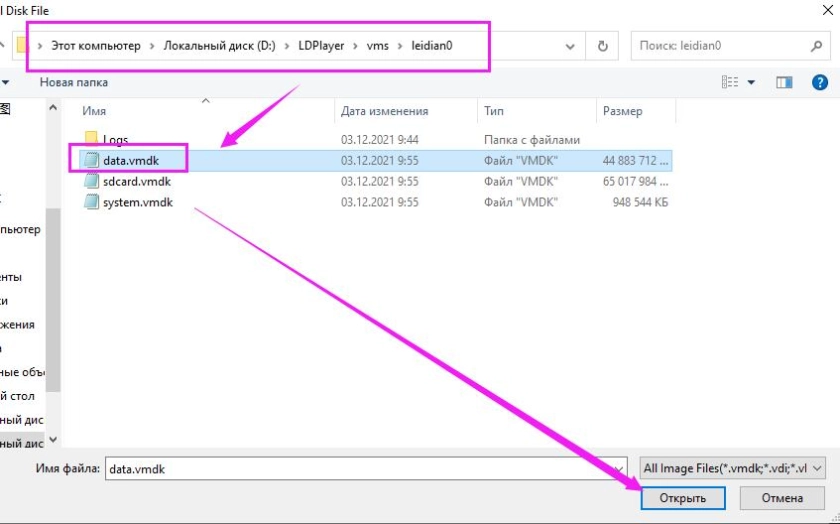This screenshot has height=524, width=840.
Task: Create a folder via Новая папка
Action: coord(74,82)
